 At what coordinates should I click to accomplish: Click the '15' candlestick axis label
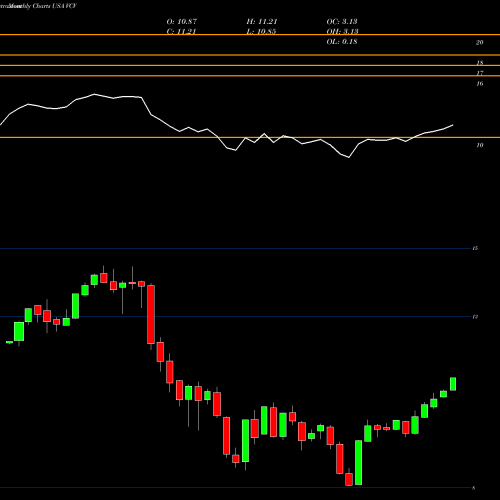(x=475, y=248)
